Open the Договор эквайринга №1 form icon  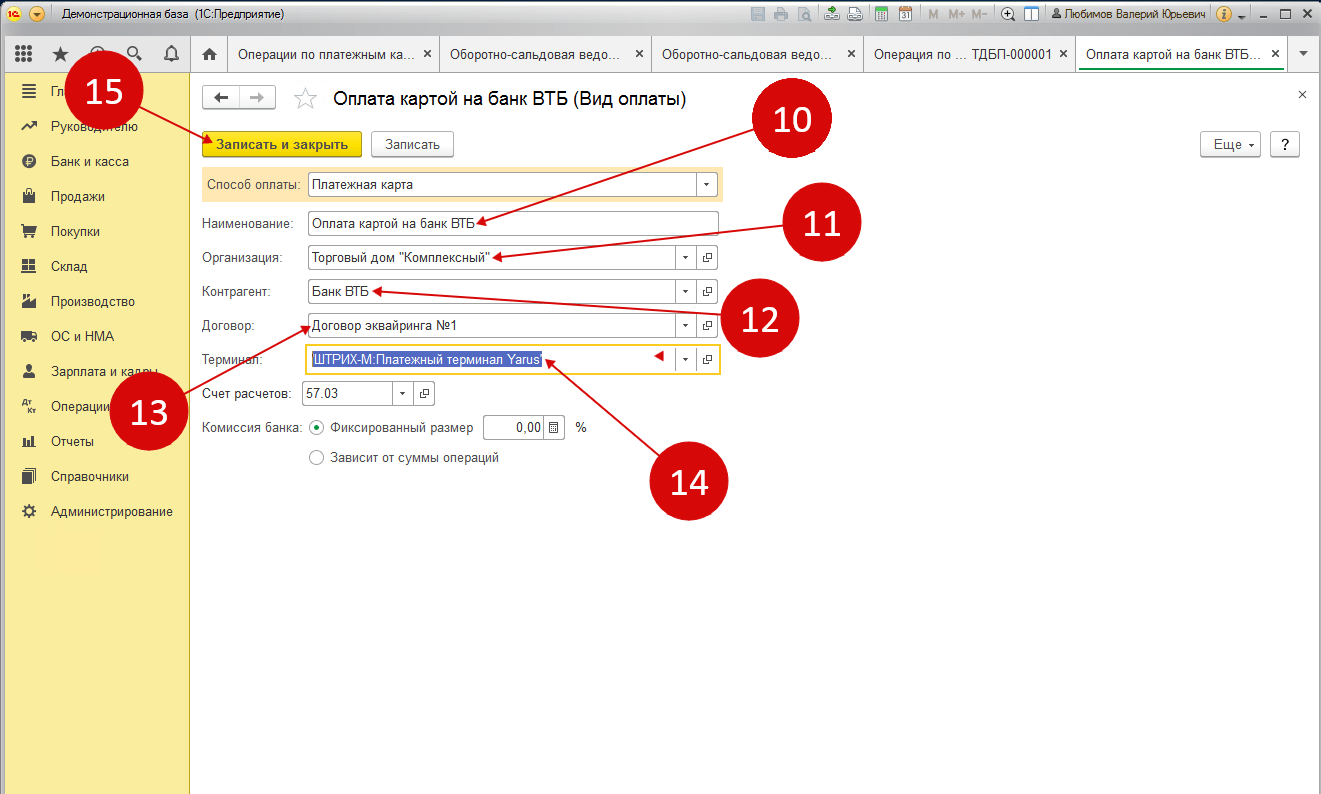[x=707, y=325]
